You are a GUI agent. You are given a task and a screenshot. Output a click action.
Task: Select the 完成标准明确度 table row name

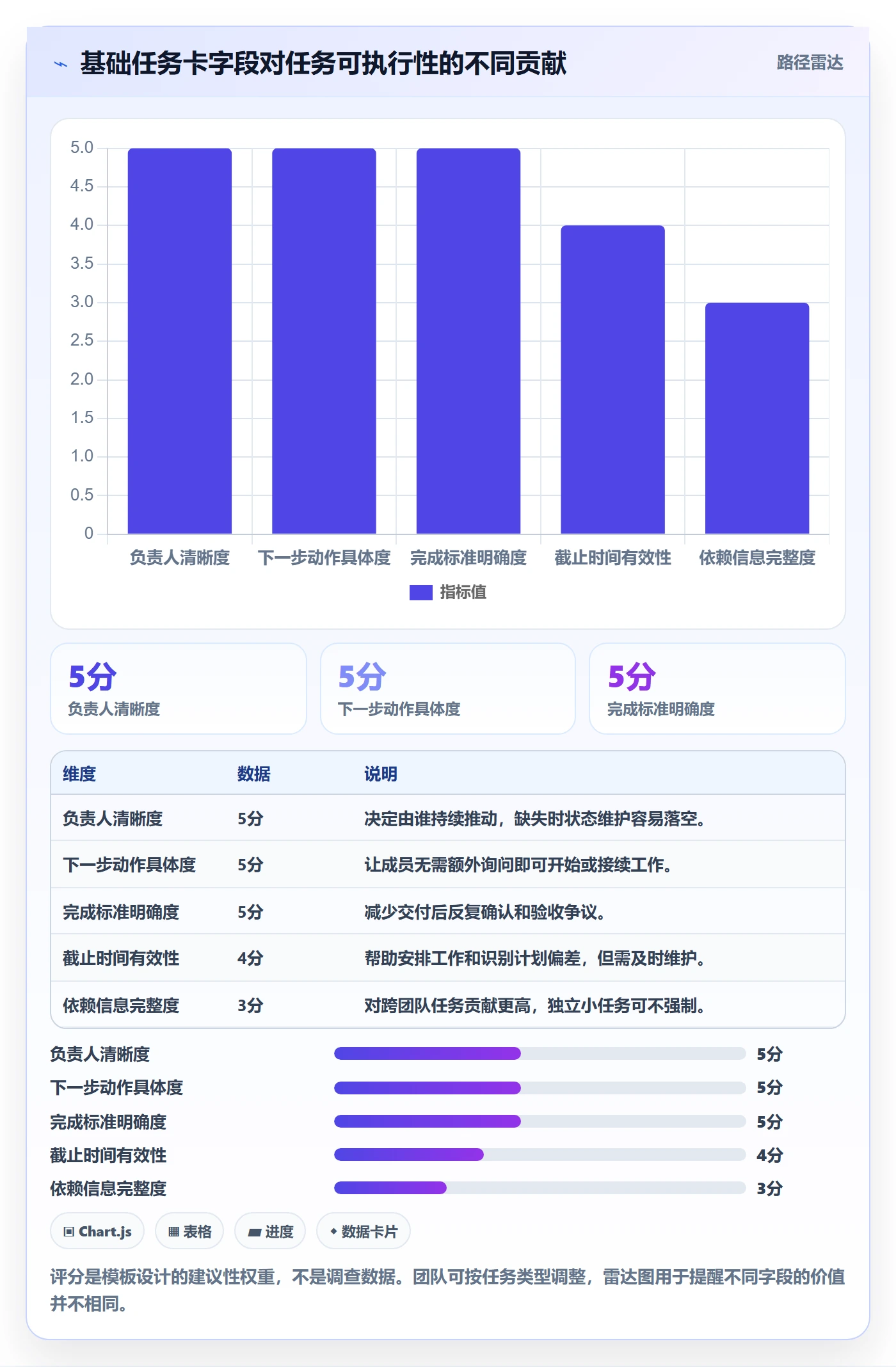121,913
